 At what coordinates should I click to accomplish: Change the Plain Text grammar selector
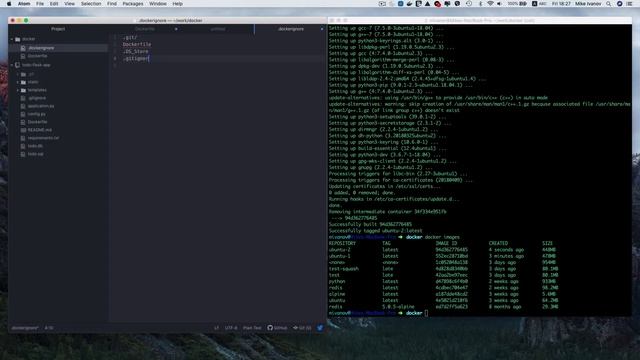252,328
